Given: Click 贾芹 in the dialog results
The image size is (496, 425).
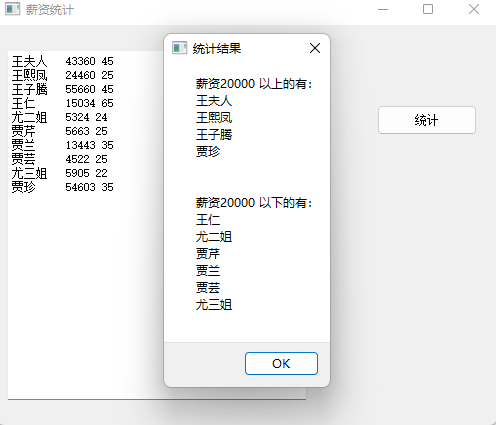Looking at the screenshot, I should [208, 254].
